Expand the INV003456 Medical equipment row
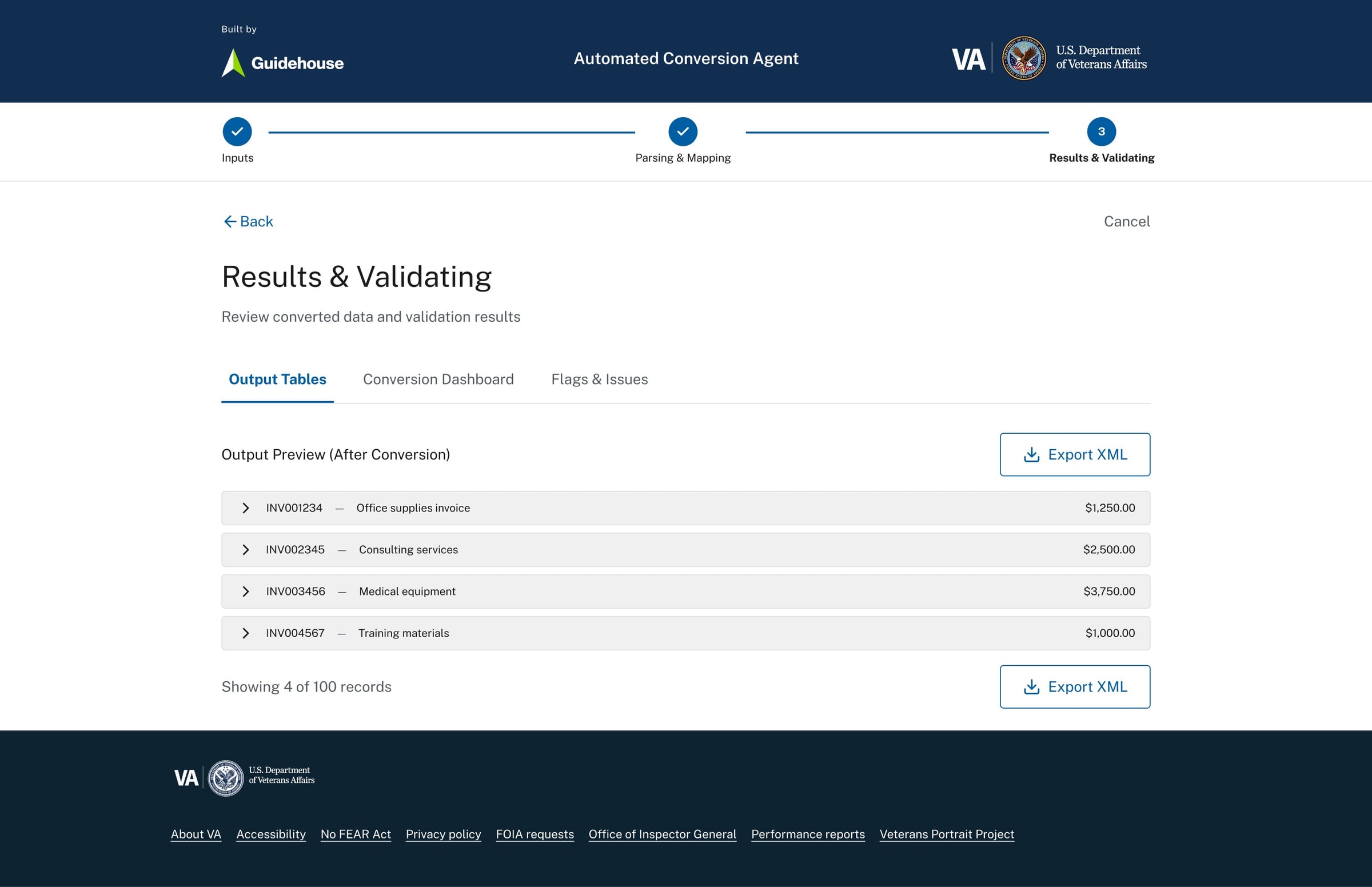Screen dimensions: 1372x887 [x=245, y=592]
